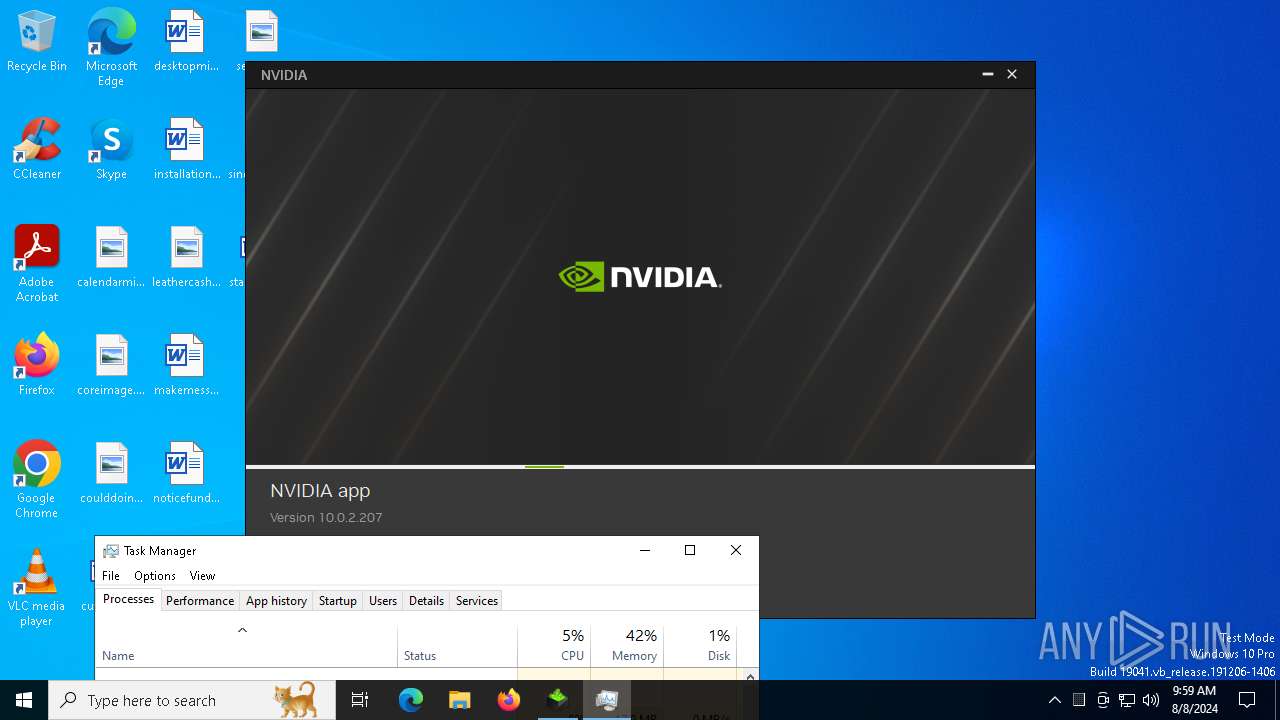Sort processes by Disk column
This screenshot has width=1280, height=720.
pos(700,645)
